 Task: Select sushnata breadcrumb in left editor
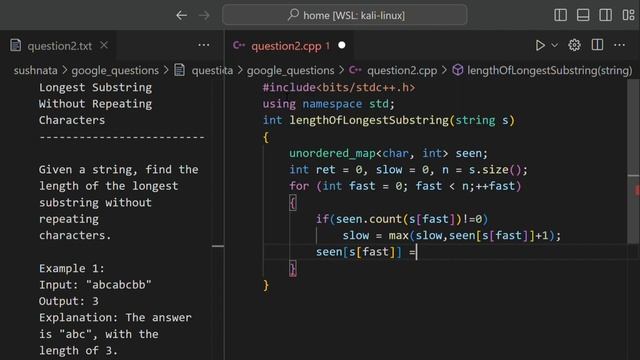[36, 71]
